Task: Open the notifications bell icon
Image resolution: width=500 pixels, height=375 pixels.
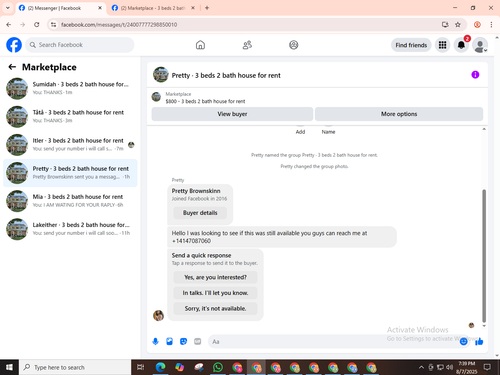Action: click(461, 45)
